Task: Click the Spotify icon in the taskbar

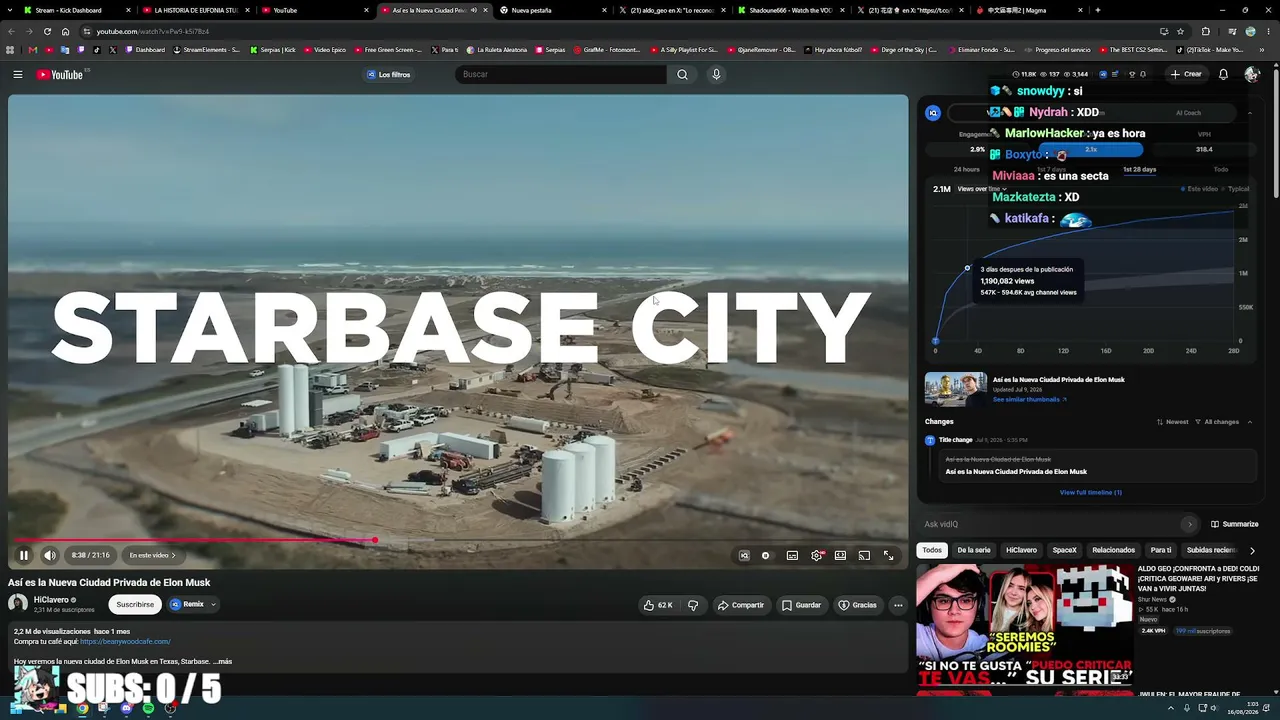Action: click(x=148, y=708)
